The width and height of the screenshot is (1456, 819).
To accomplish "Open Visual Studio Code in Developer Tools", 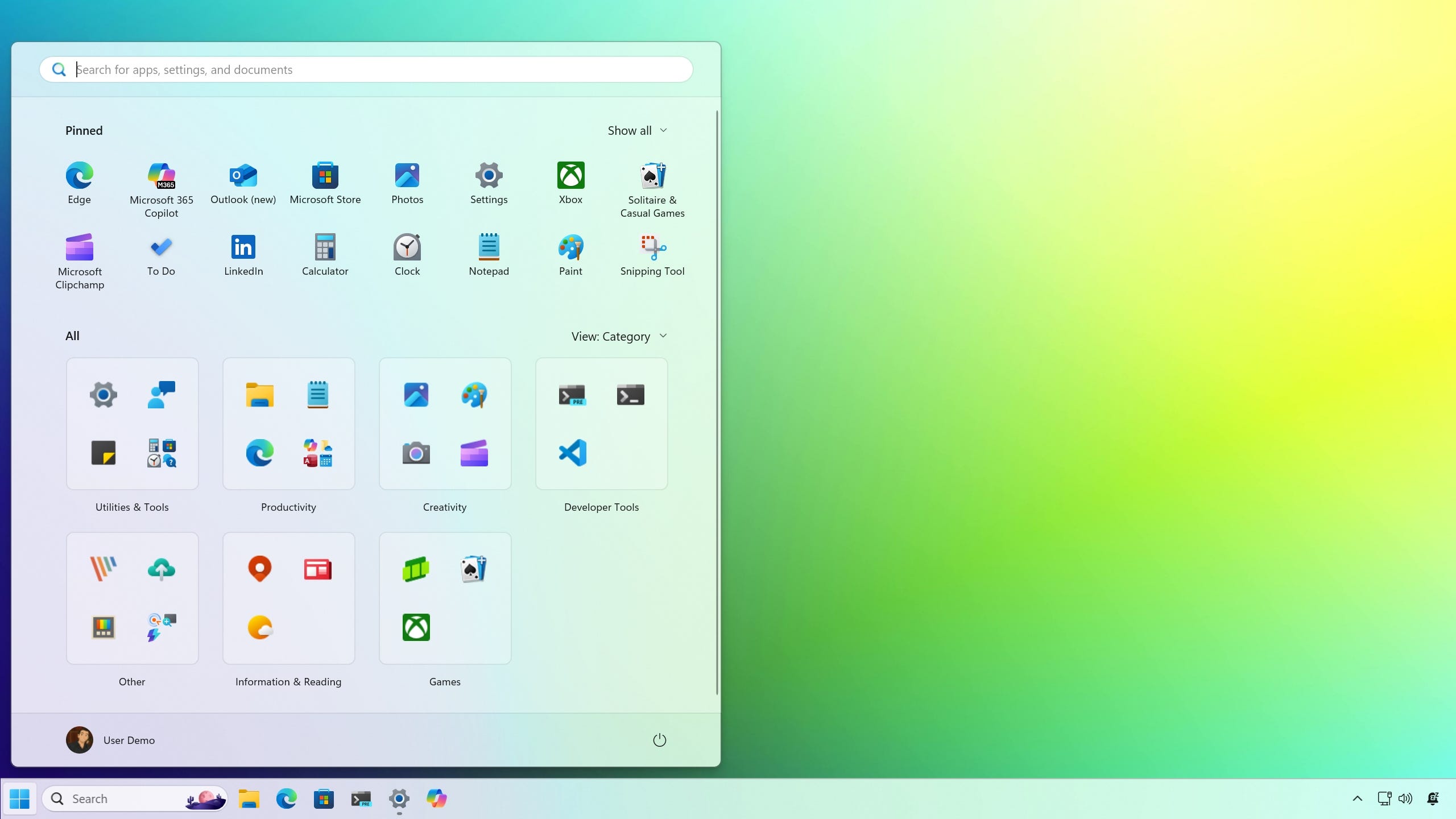I will [572, 453].
